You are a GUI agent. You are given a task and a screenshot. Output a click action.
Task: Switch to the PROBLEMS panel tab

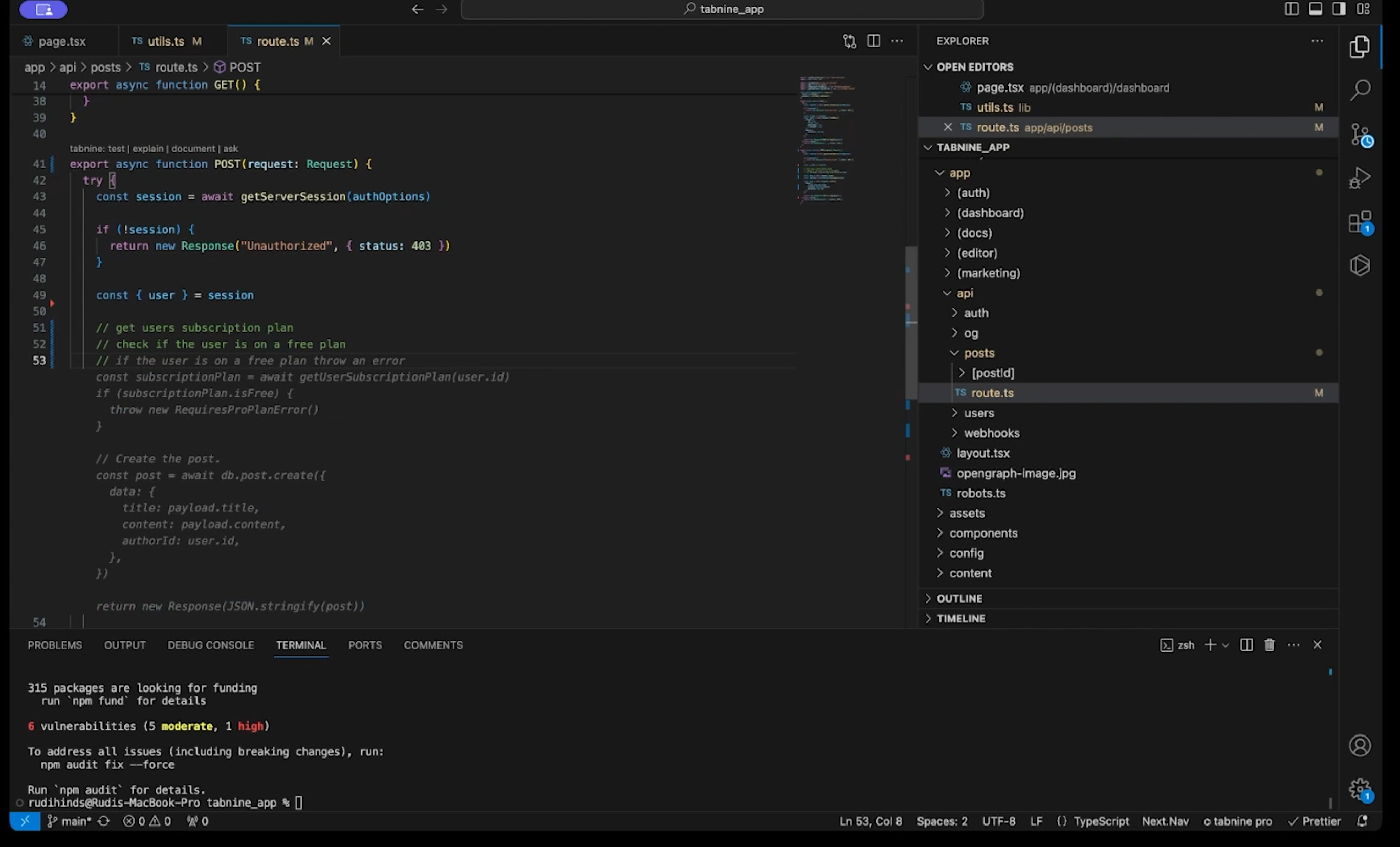pos(55,645)
